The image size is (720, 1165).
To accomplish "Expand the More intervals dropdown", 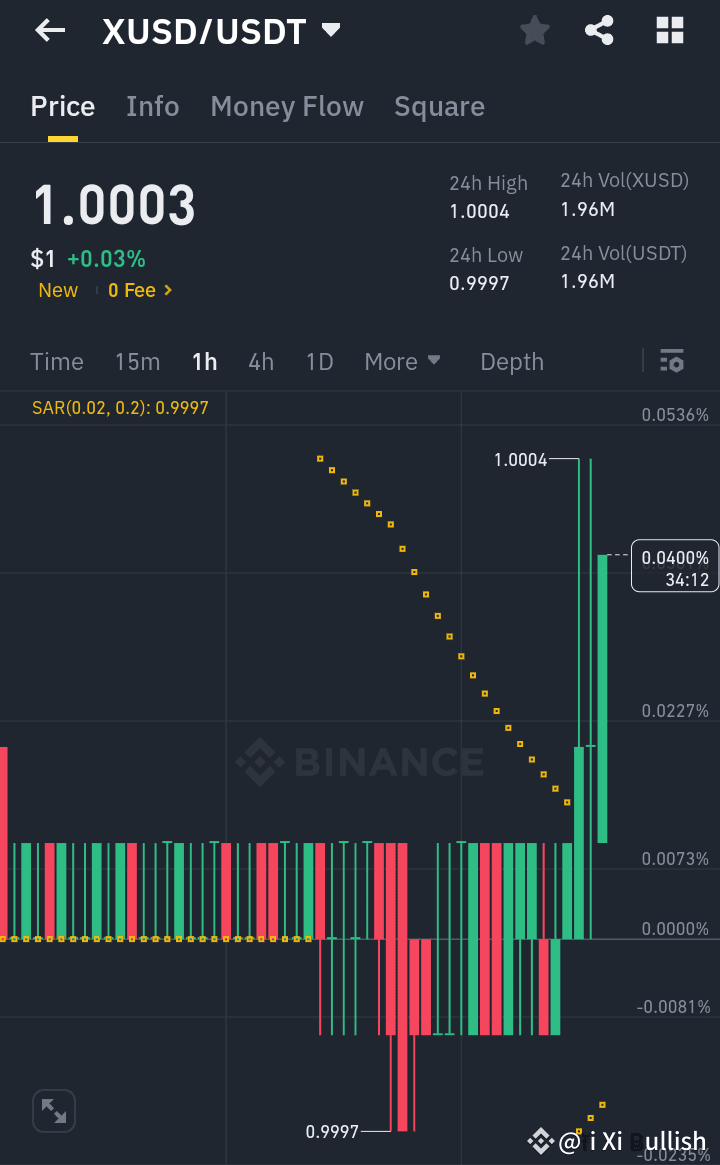I will 403,361.
